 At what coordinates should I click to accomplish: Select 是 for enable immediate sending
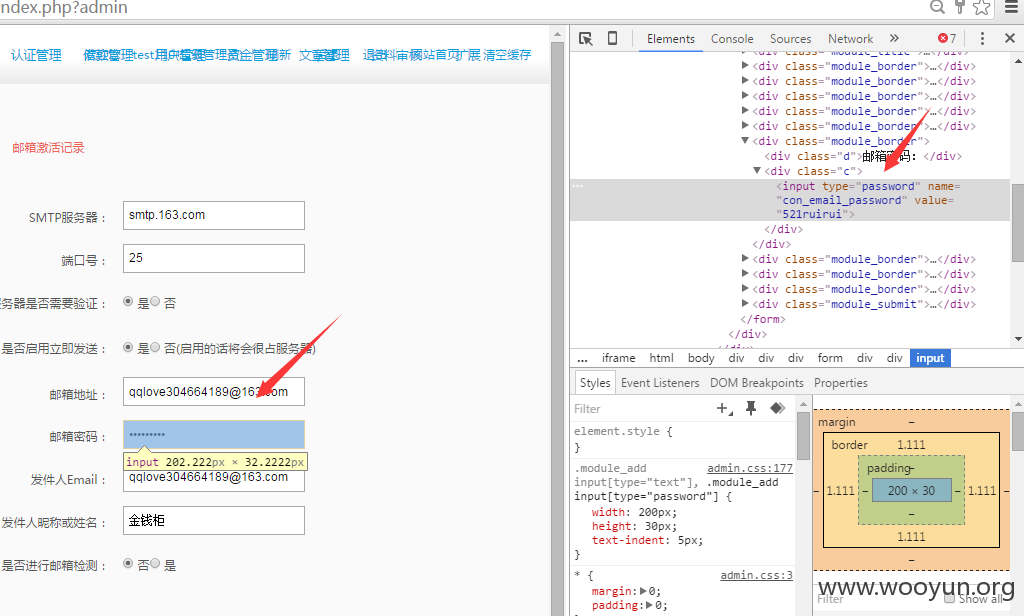coord(128,348)
